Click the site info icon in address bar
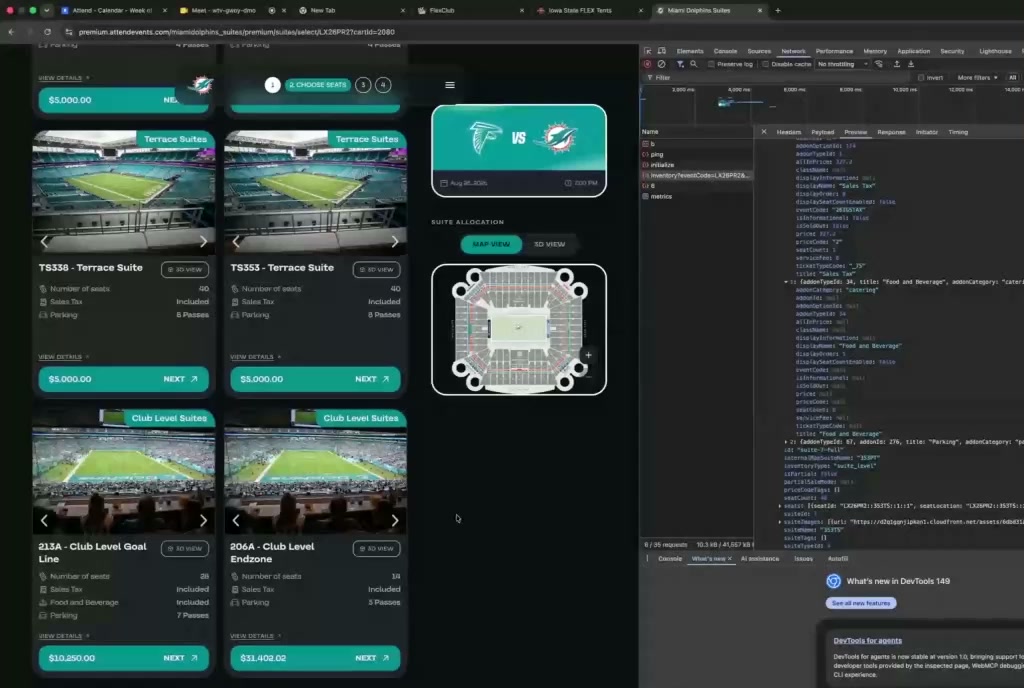Screen dimensions: 1024x688 click(x=69, y=31)
